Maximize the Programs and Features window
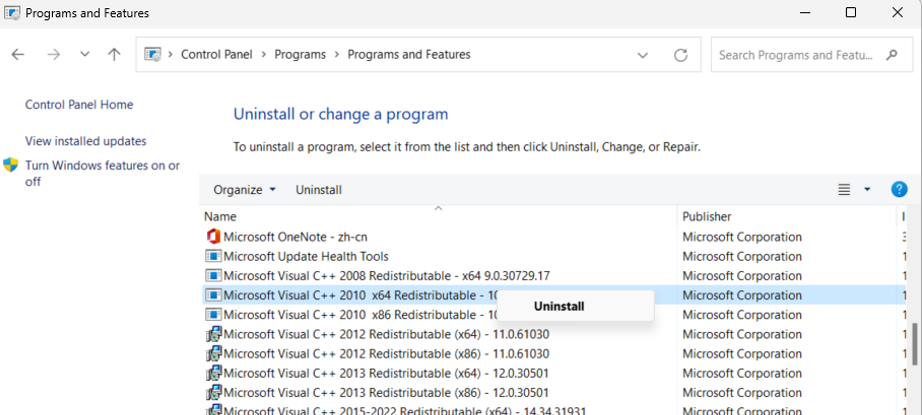This screenshot has width=922, height=415. pyautogui.click(x=850, y=12)
